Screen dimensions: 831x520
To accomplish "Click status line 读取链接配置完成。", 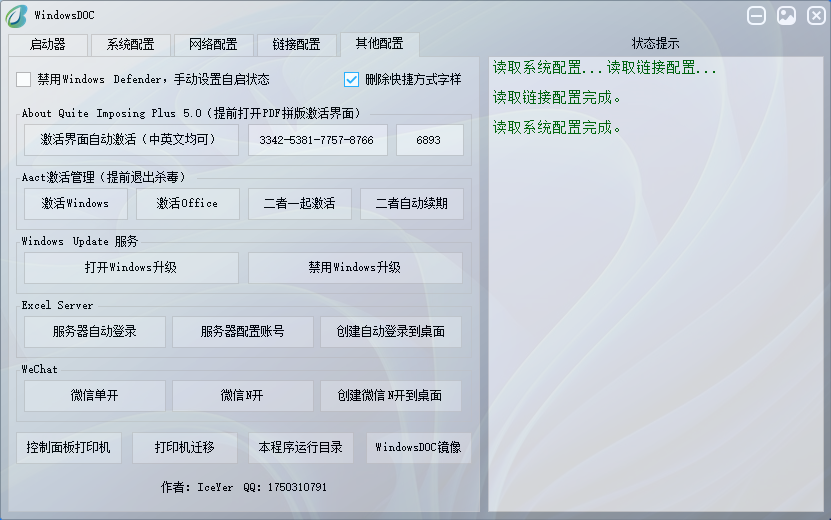I will [x=556, y=98].
